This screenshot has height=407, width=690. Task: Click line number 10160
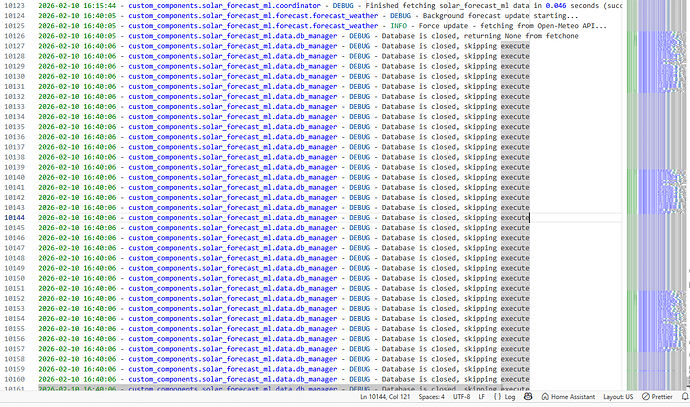click(15, 379)
